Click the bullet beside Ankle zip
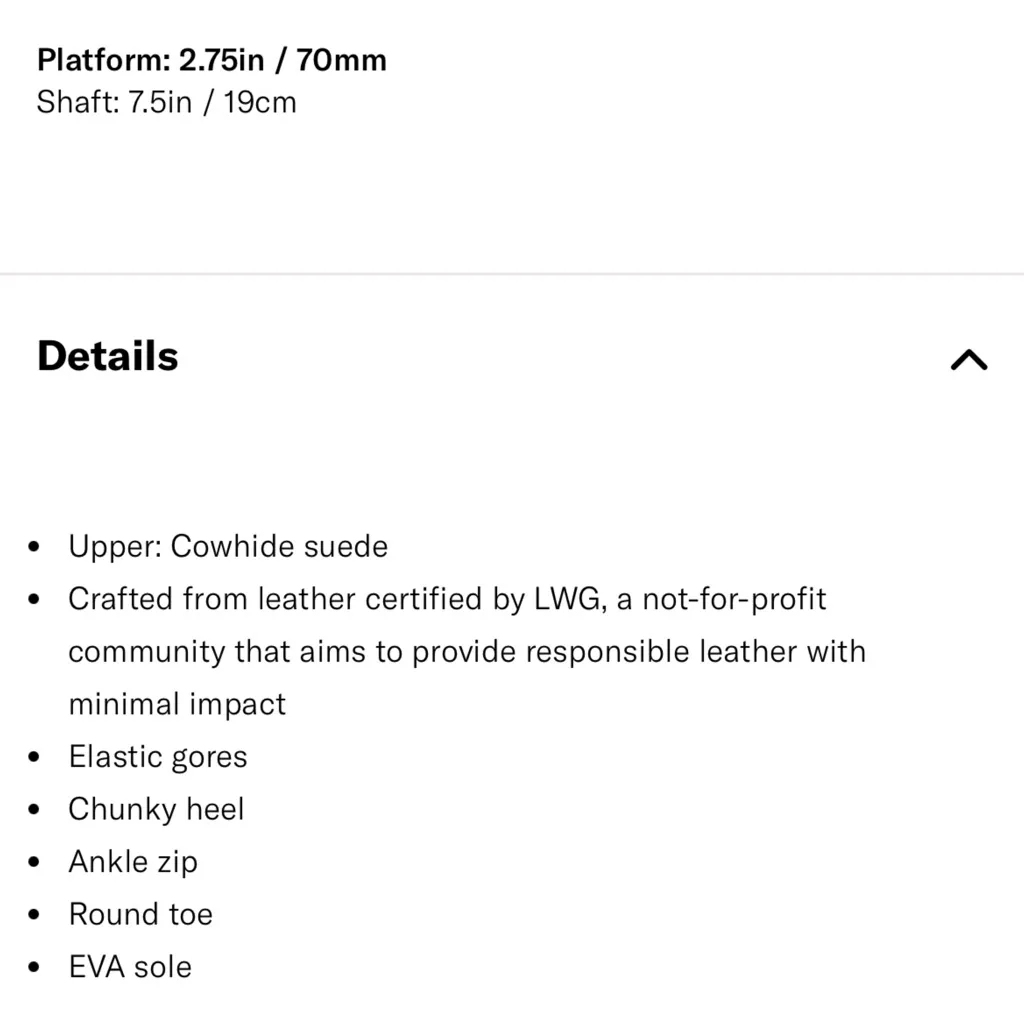Viewport: 1024px width, 1024px height. click(36, 862)
